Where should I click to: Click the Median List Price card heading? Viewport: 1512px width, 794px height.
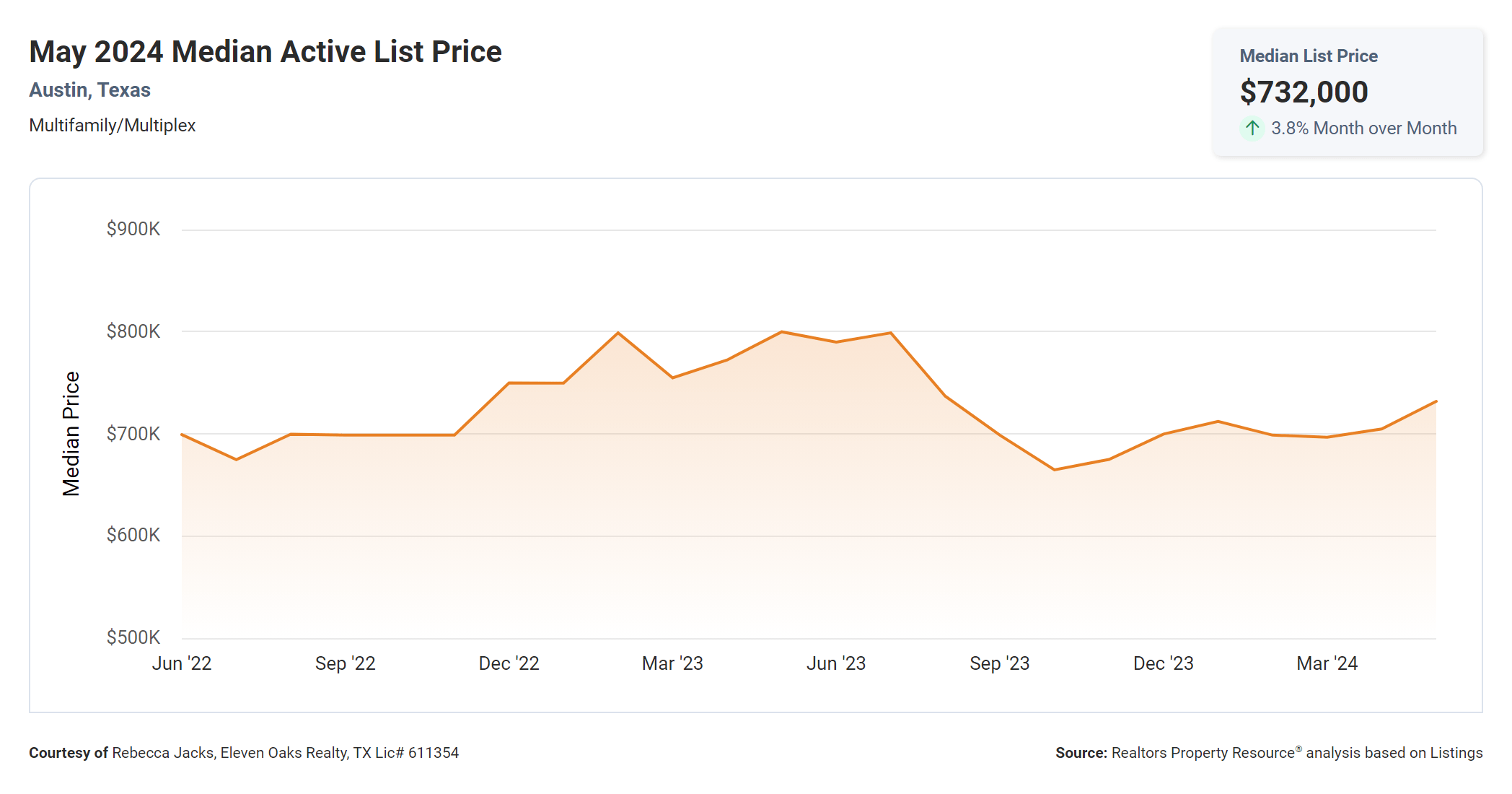click(x=1308, y=56)
